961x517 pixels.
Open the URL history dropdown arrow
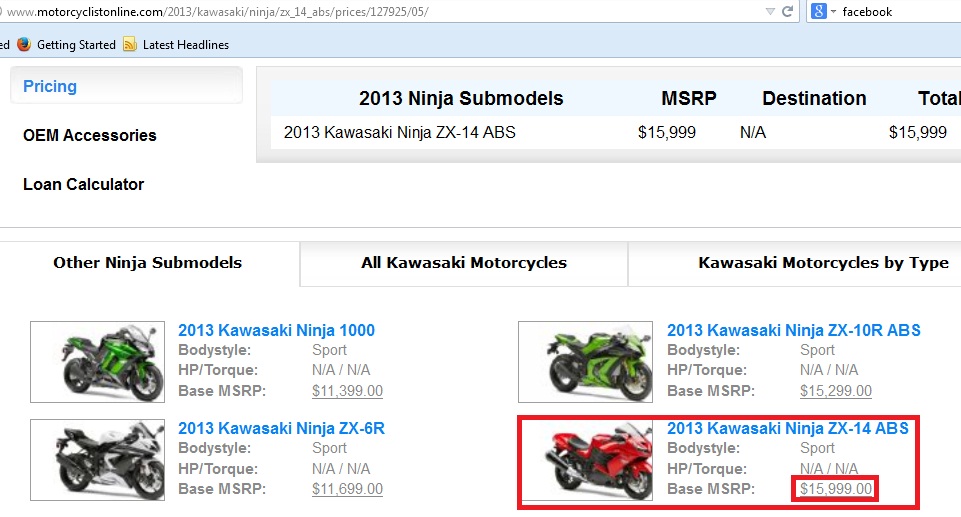point(768,12)
